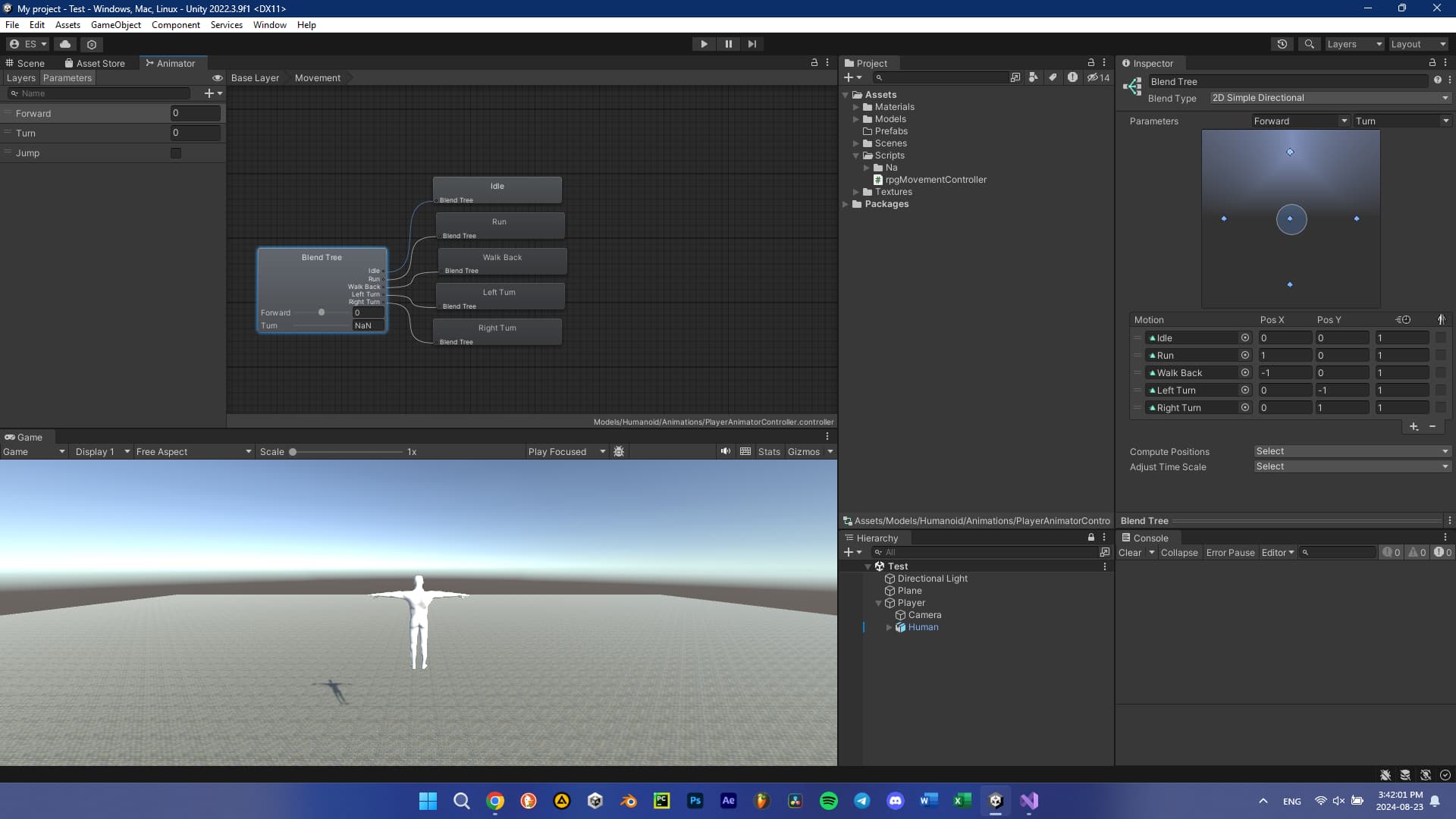Open Unity search with the magnifier icon
The width and height of the screenshot is (1456, 819).
(1310, 44)
